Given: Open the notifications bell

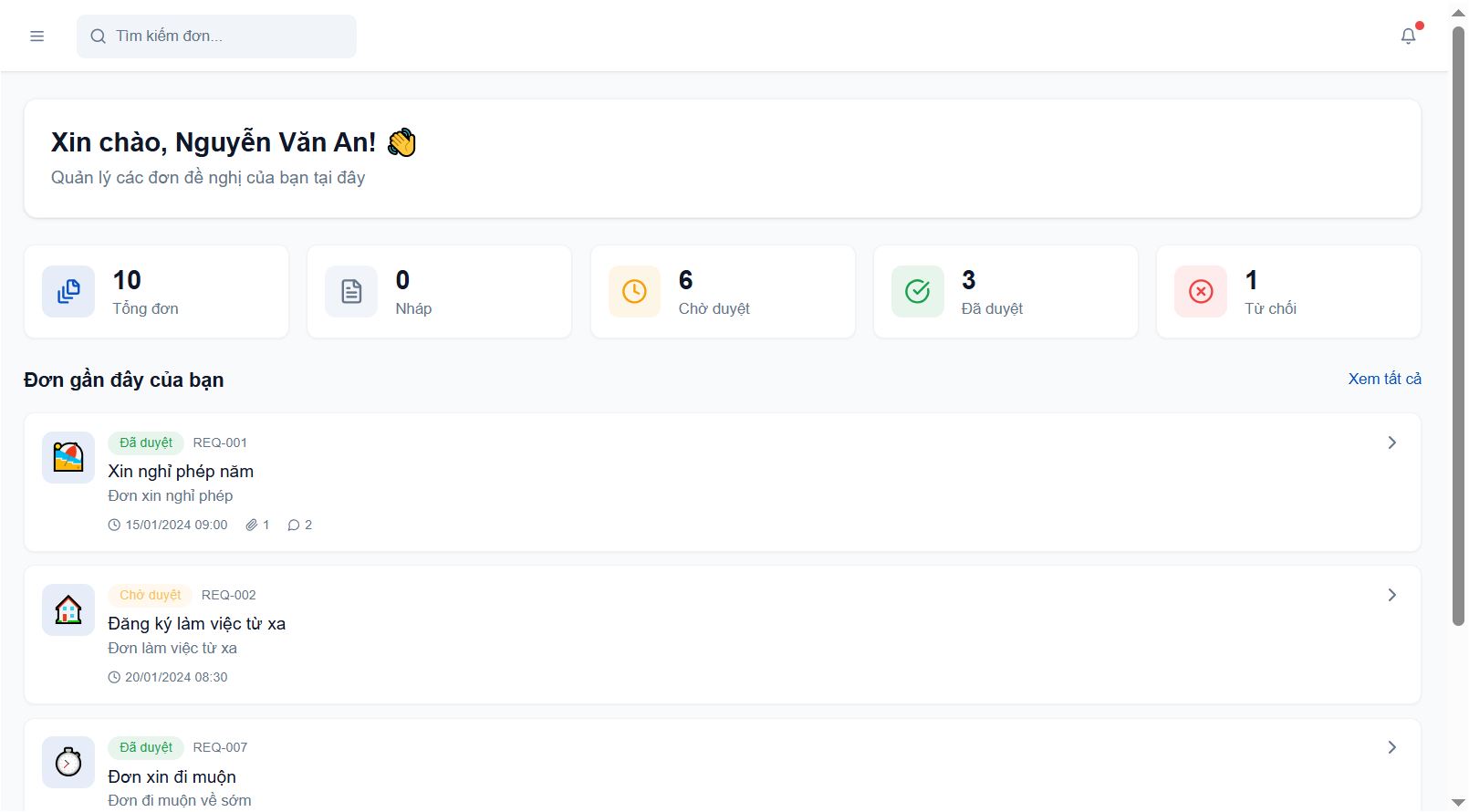Looking at the screenshot, I should [x=1408, y=36].
